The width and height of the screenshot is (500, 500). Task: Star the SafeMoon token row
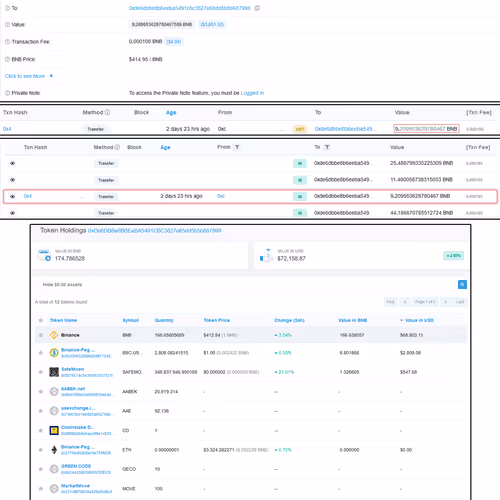tap(41, 372)
